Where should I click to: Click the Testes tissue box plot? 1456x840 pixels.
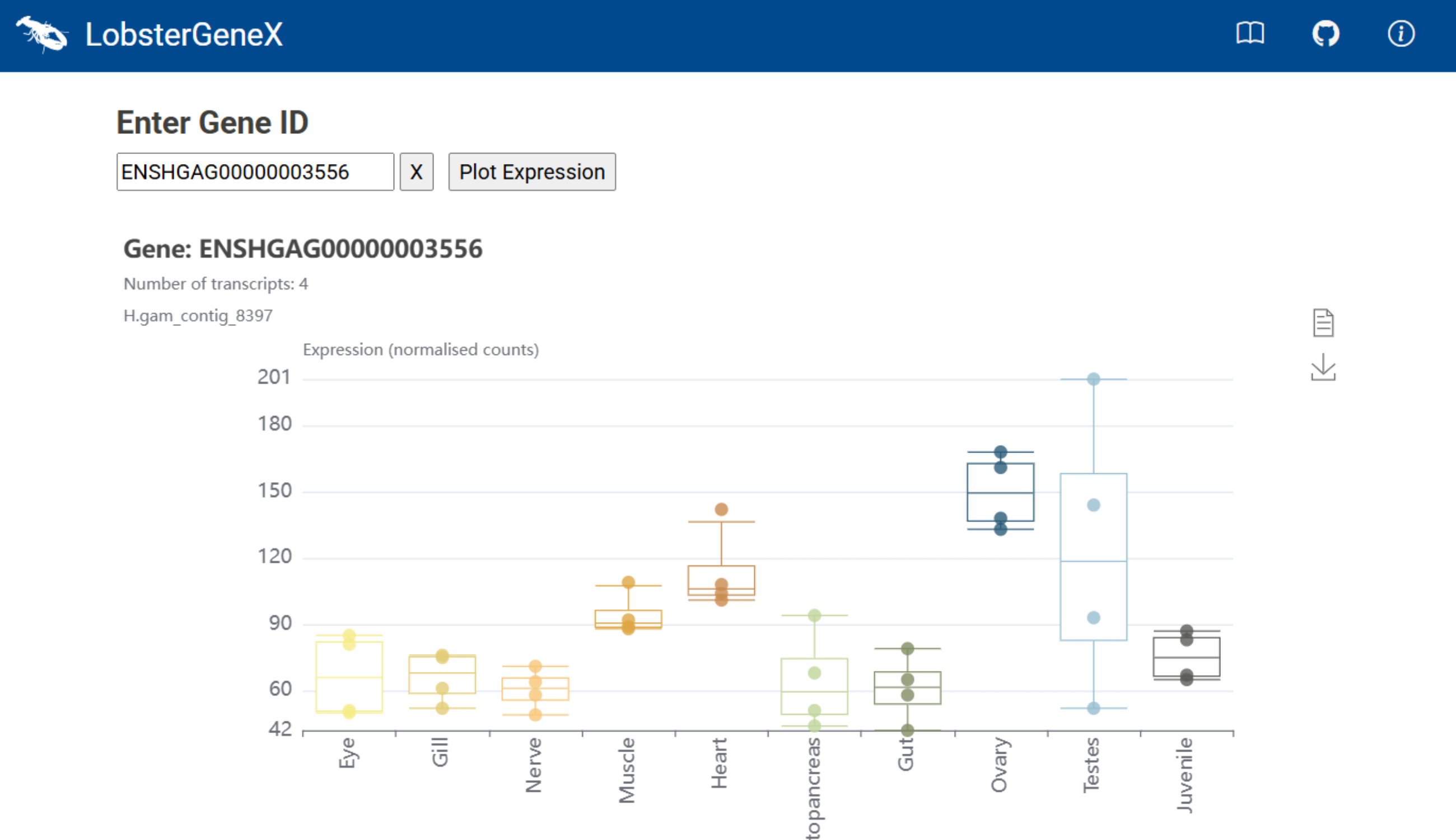pos(1093,557)
